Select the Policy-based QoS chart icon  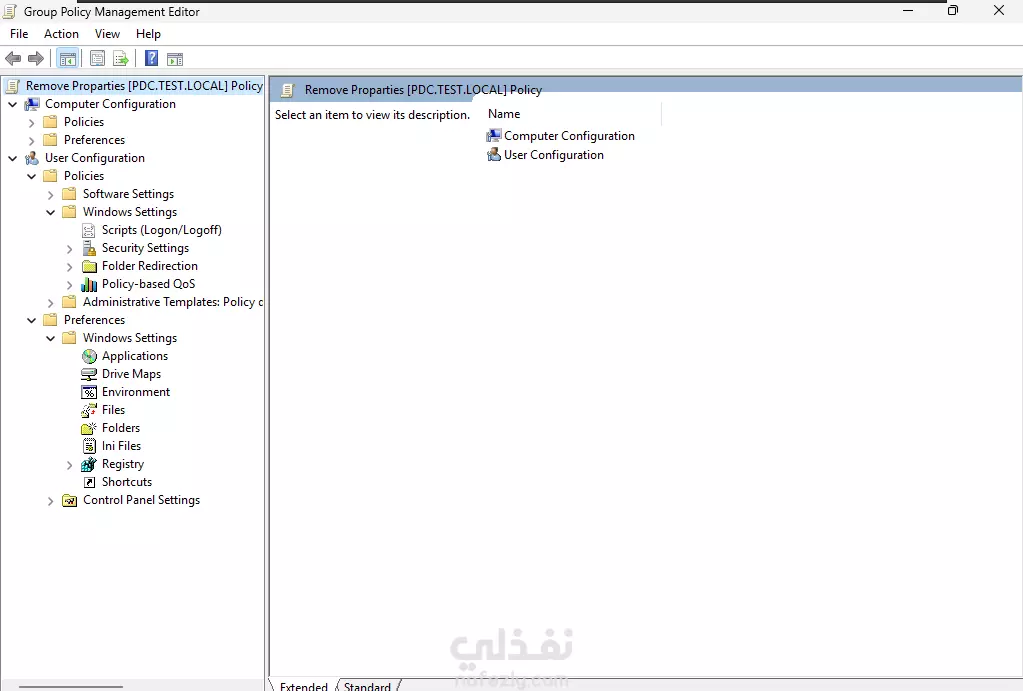click(x=89, y=284)
